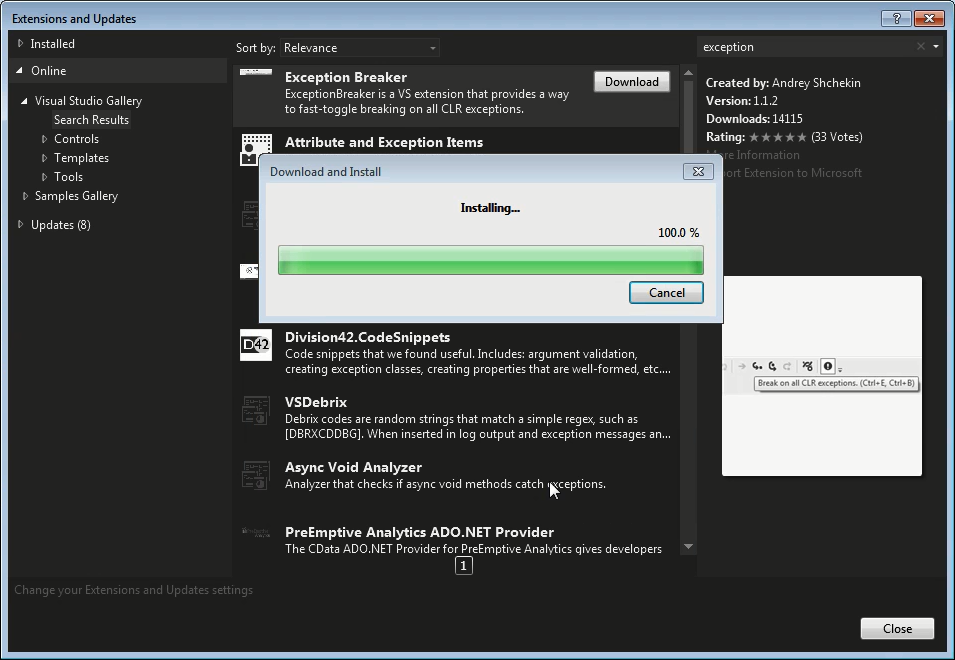This screenshot has height=660, width=955.
Task: Close the Extensions and Updates window
Action: (x=929, y=19)
